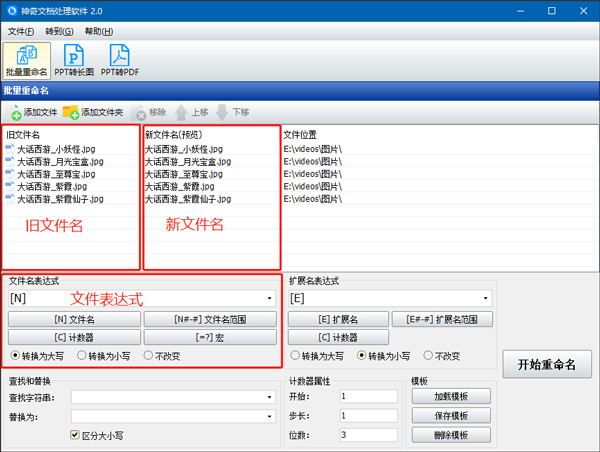Click the 添加文件夹 toolbar button

tap(93, 112)
